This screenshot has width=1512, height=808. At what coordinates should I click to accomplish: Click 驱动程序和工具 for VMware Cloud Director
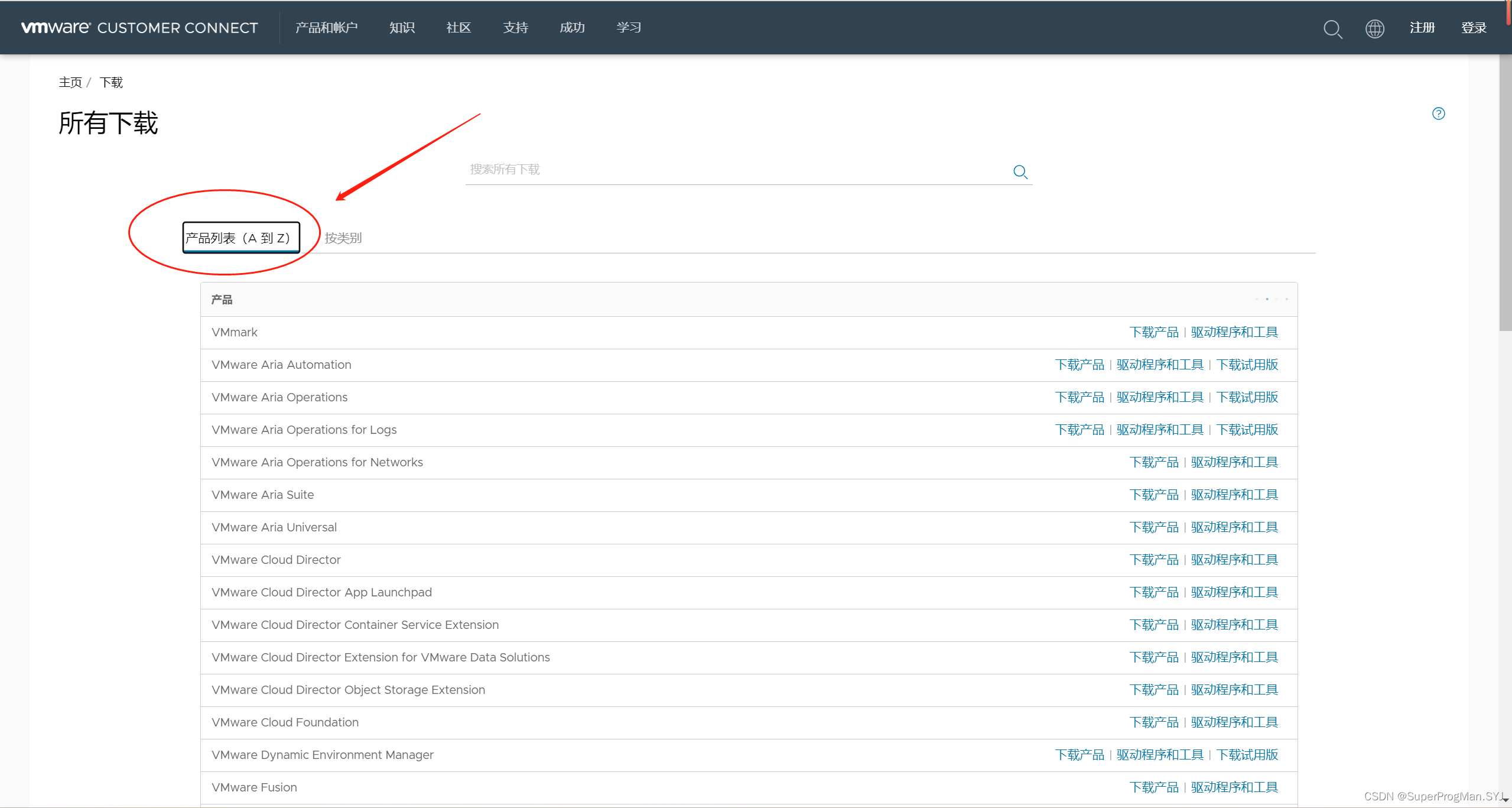tap(1234, 560)
